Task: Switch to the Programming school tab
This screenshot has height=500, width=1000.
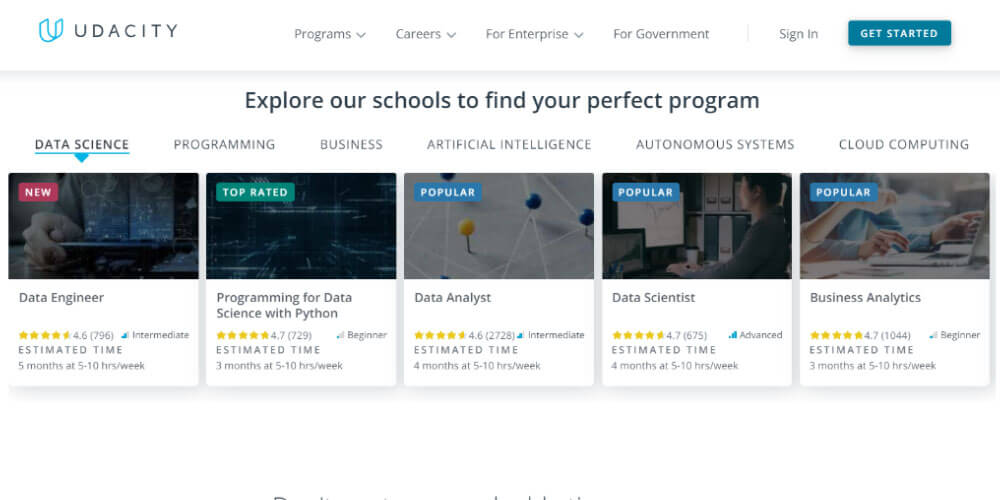Action: [x=224, y=144]
